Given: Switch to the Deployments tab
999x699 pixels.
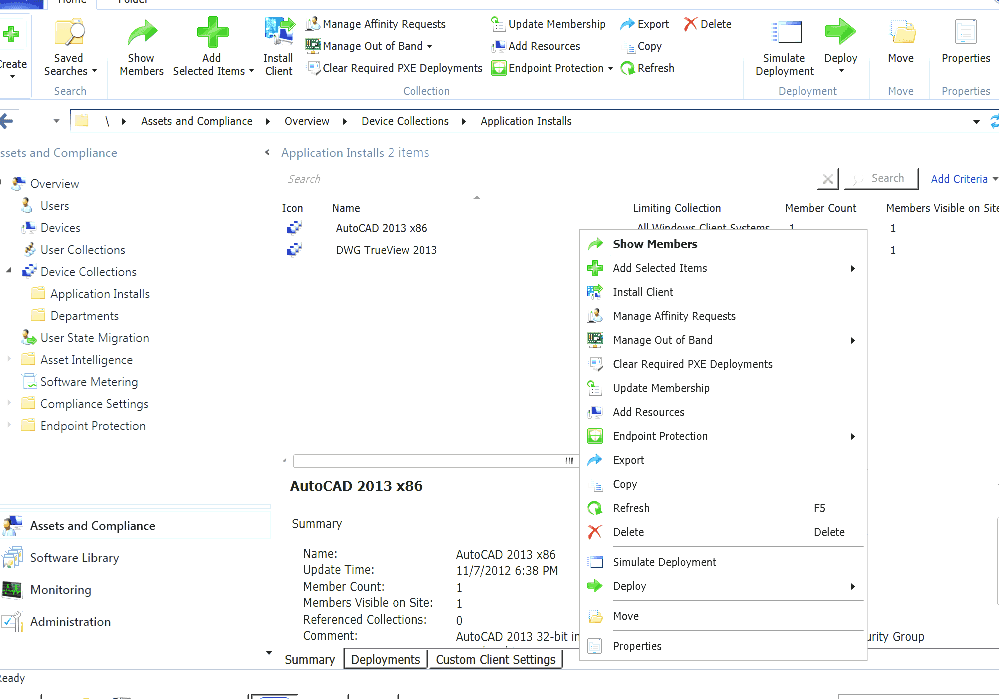Looking at the screenshot, I should point(385,659).
